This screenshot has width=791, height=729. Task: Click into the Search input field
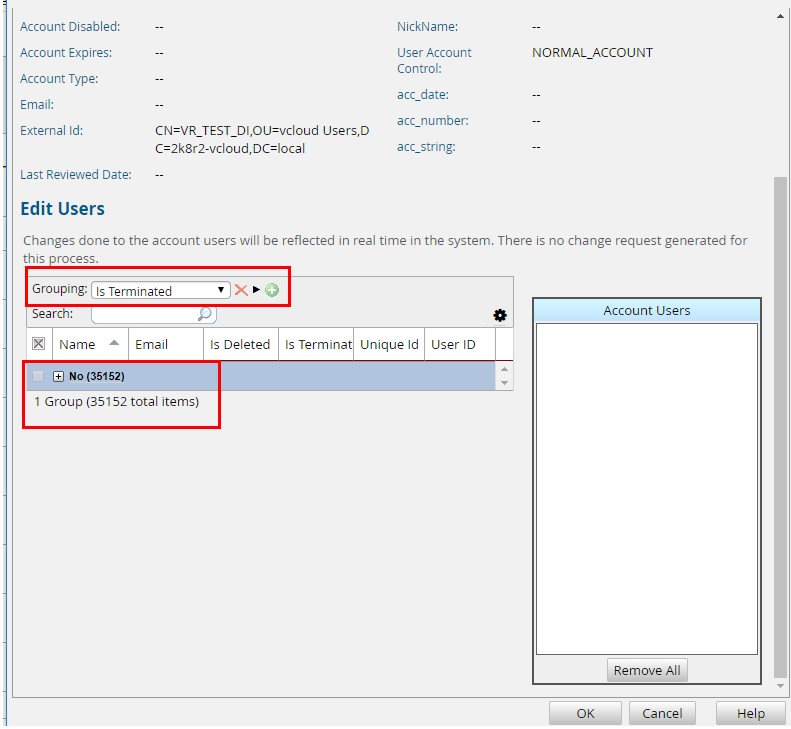[145, 314]
